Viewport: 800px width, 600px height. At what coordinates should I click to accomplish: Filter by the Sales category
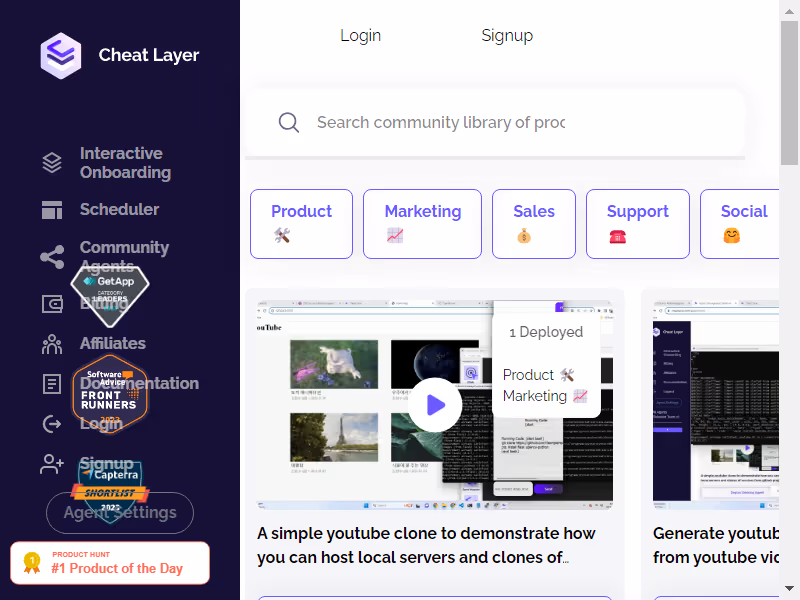coord(533,223)
